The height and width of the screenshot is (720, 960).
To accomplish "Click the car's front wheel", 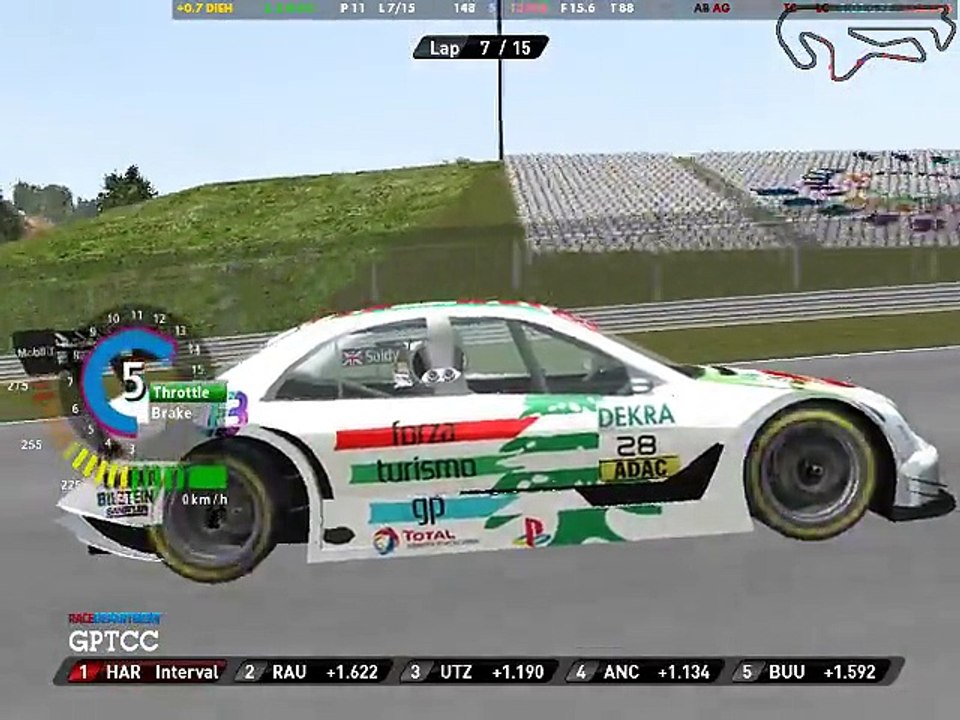I will click(x=812, y=470).
